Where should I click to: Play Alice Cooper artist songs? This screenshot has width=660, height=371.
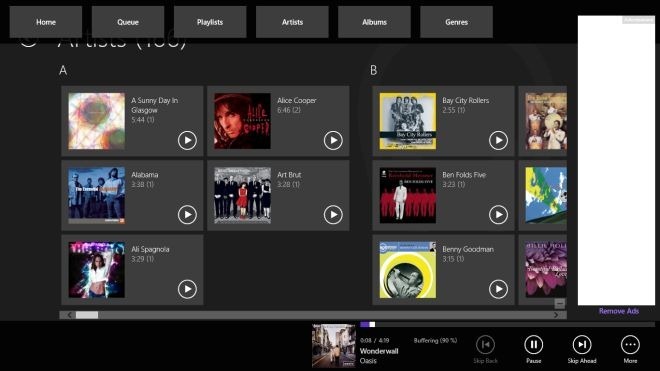pos(333,140)
